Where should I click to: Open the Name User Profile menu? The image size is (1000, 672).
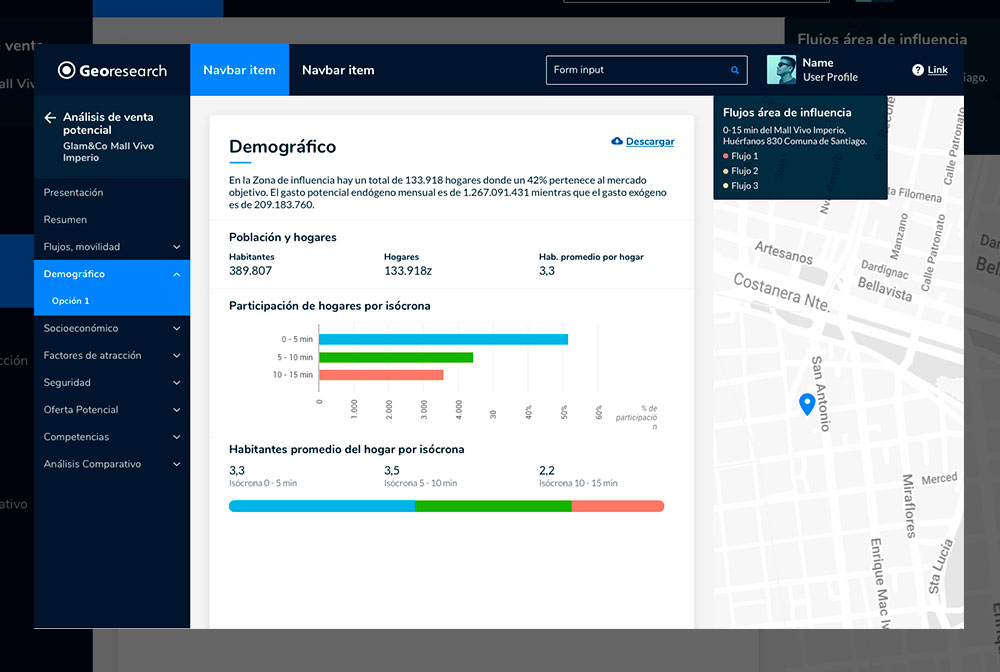coord(830,70)
